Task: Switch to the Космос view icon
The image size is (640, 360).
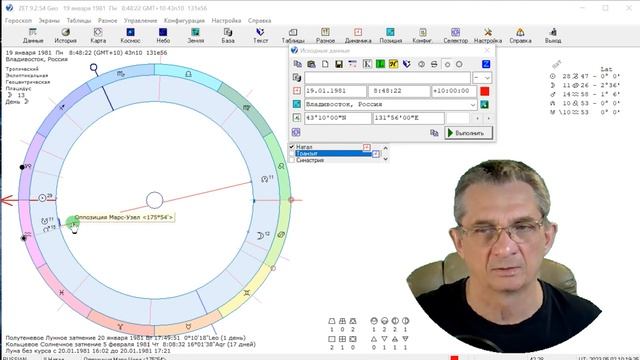Action: click(x=130, y=36)
